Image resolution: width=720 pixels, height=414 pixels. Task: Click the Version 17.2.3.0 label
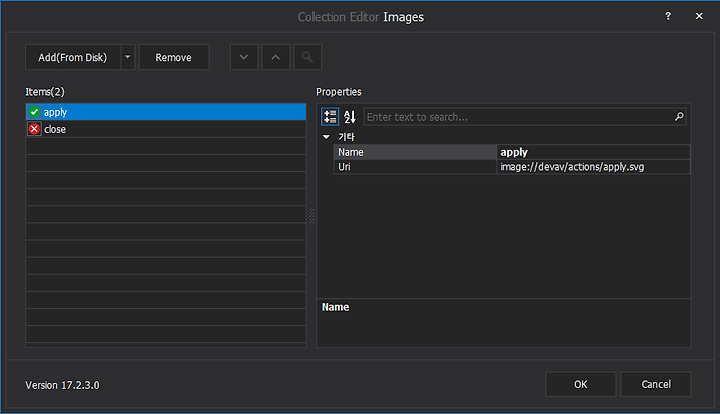(x=62, y=385)
